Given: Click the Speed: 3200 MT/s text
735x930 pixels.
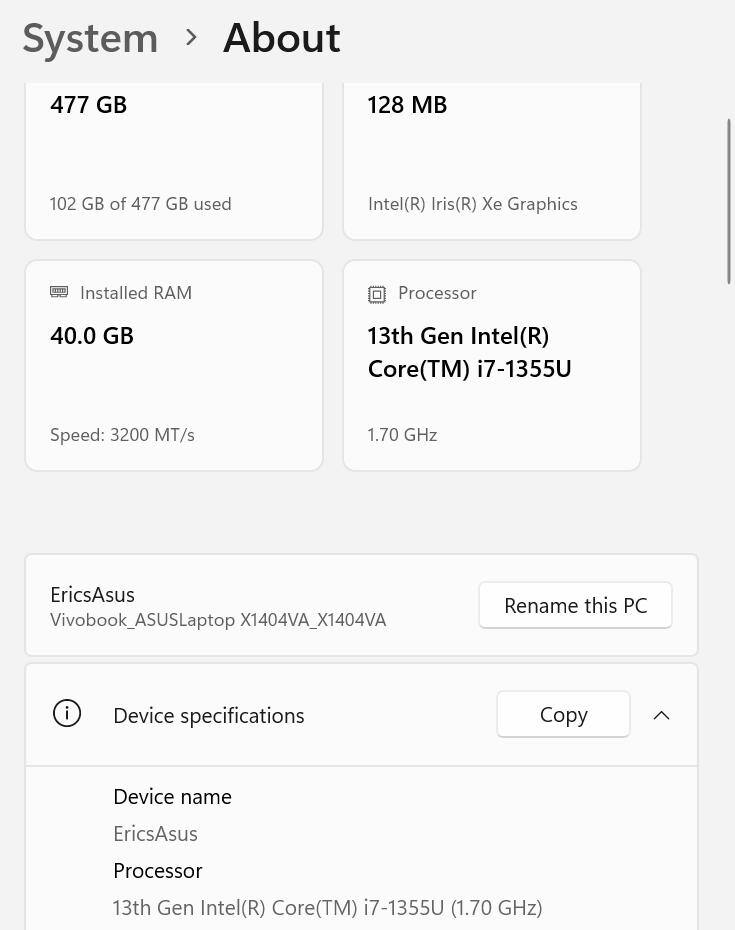Looking at the screenshot, I should pyautogui.click(x=122, y=435).
